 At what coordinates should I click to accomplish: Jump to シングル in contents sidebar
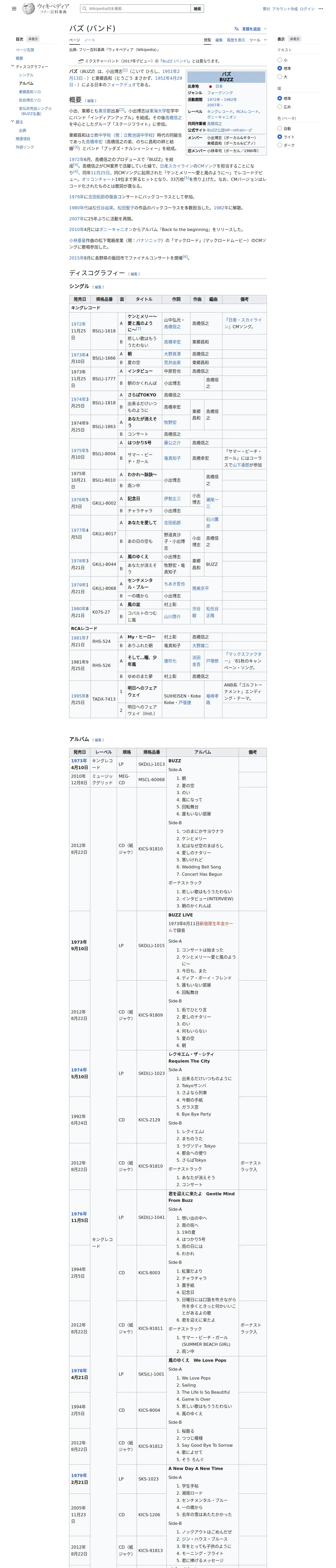click(26, 75)
